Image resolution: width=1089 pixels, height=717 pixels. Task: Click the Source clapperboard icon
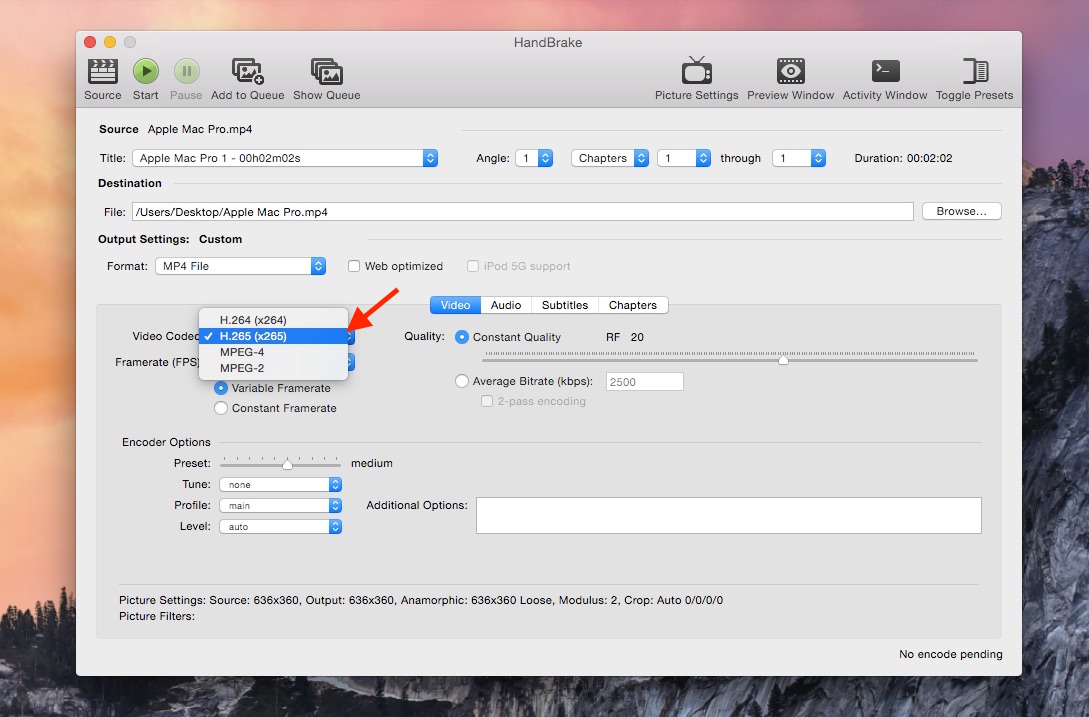click(x=103, y=71)
